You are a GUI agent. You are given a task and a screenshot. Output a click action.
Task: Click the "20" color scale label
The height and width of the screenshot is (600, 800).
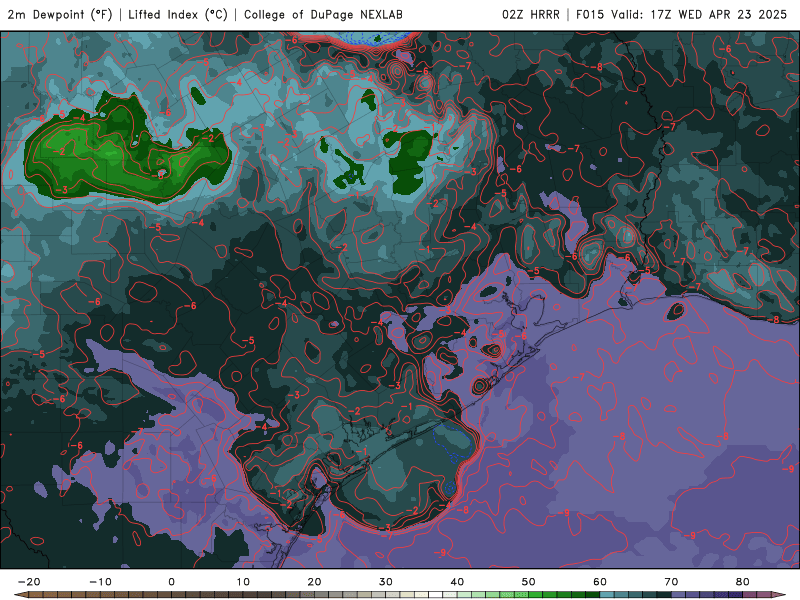coord(314,582)
